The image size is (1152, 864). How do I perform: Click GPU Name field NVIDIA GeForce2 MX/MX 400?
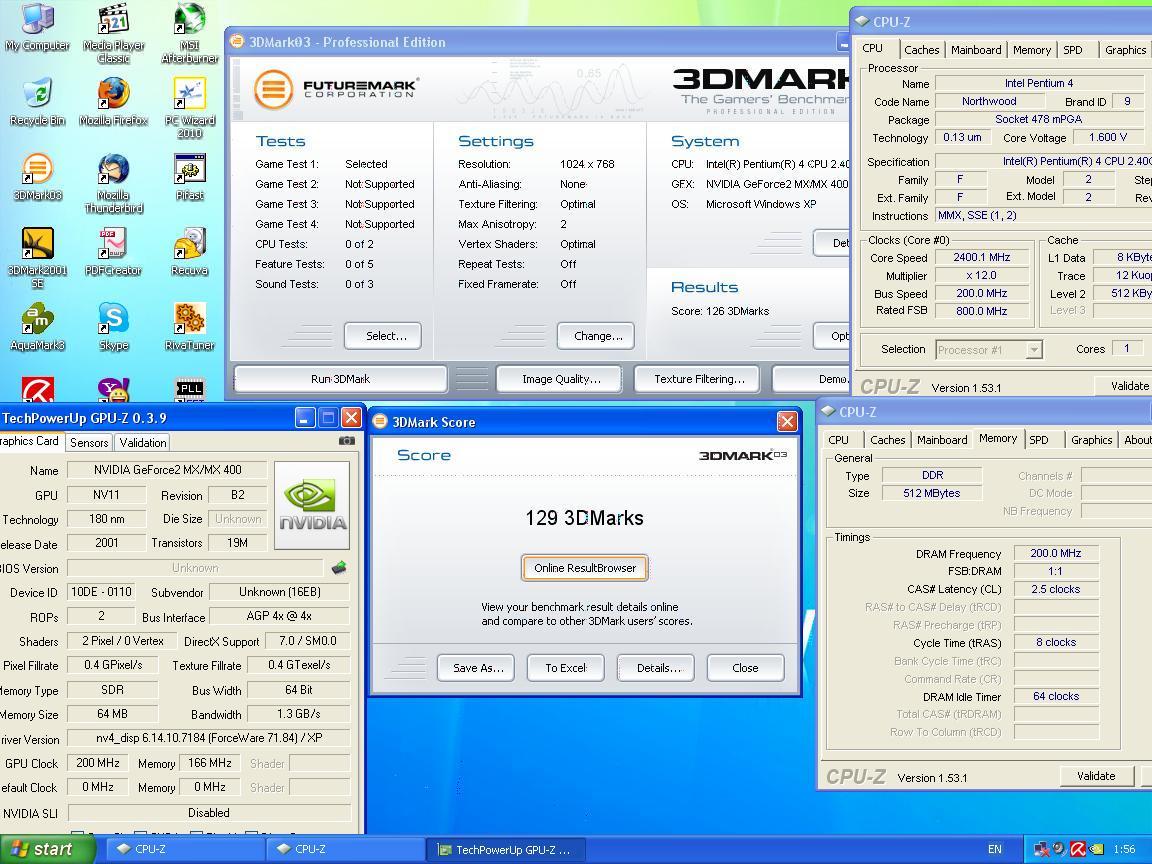coord(168,469)
